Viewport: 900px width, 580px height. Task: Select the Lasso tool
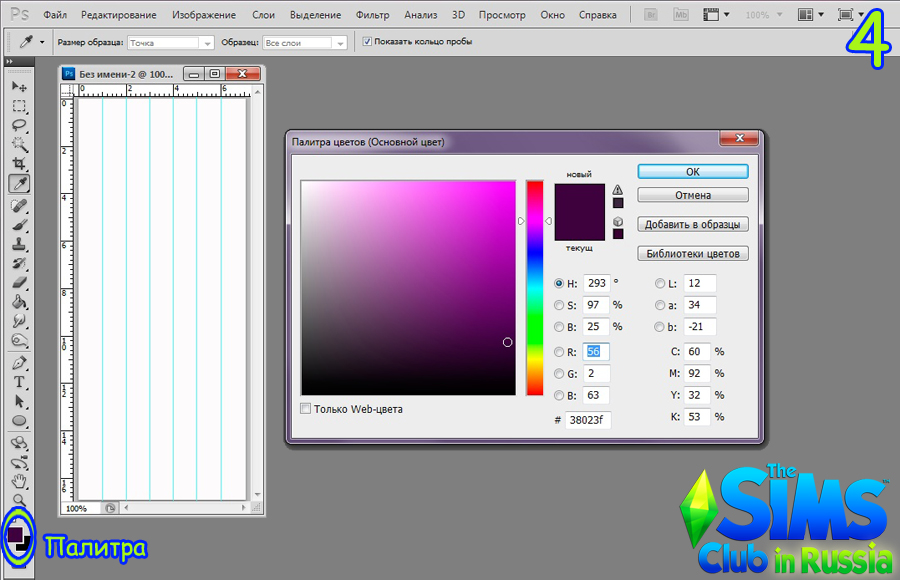pos(19,125)
